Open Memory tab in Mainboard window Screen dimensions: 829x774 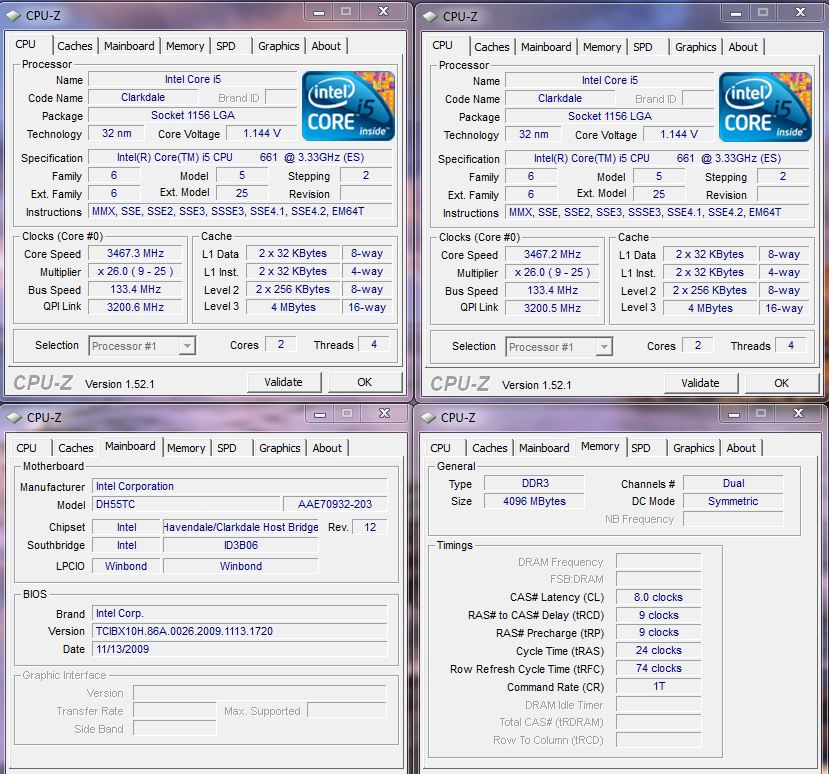coord(186,448)
